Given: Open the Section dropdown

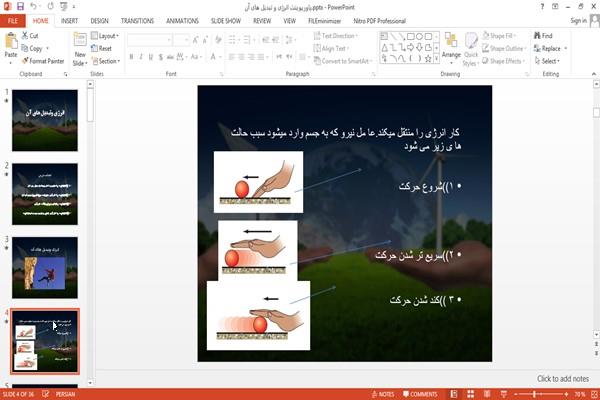Looking at the screenshot, I should coord(106,61).
